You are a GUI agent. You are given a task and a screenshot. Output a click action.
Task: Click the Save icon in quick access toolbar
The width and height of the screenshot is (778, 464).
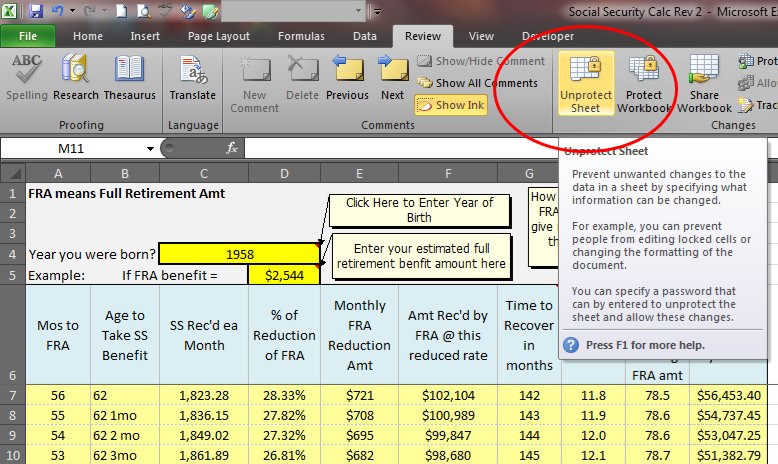click(x=35, y=11)
